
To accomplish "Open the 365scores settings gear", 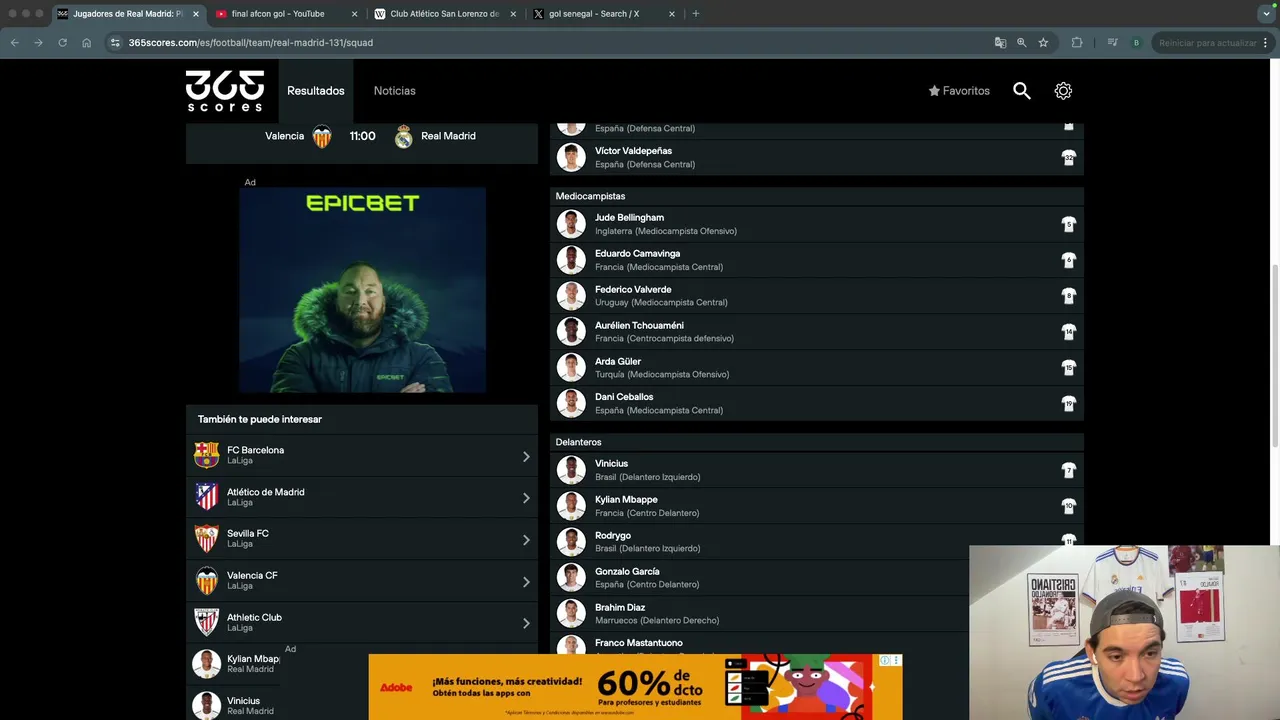I will (1063, 91).
